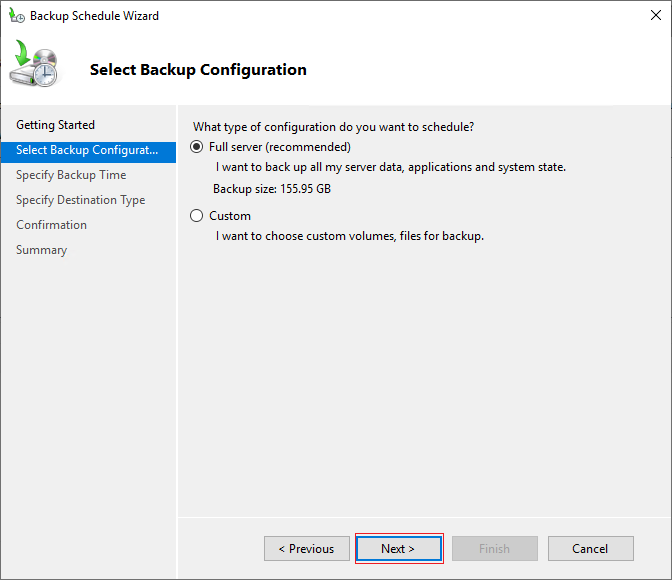The height and width of the screenshot is (580, 672).
Task: Click the Next > button
Action: click(399, 548)
